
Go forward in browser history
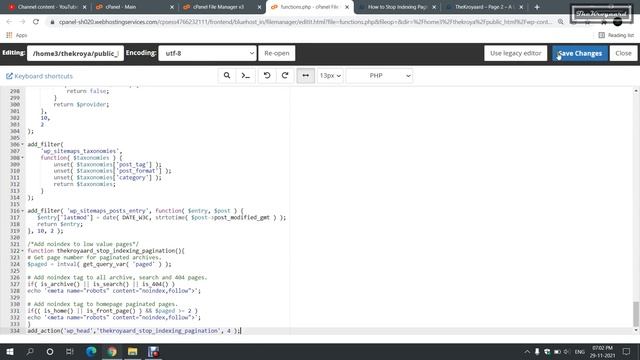[x=22, y=22]
